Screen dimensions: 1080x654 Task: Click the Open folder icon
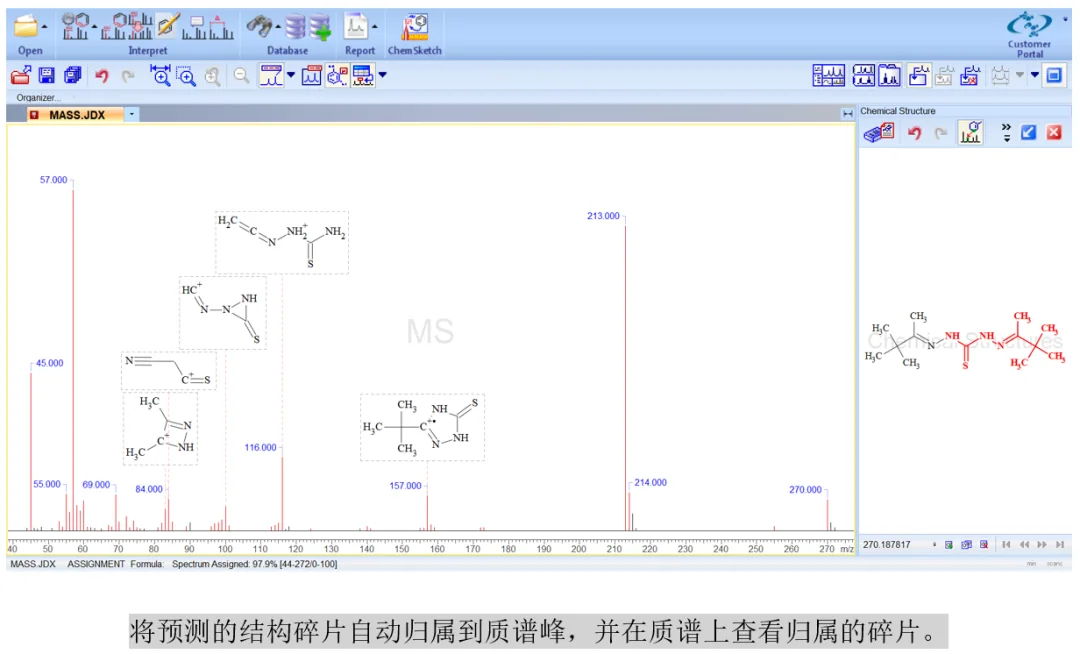(x=26, y=26)
